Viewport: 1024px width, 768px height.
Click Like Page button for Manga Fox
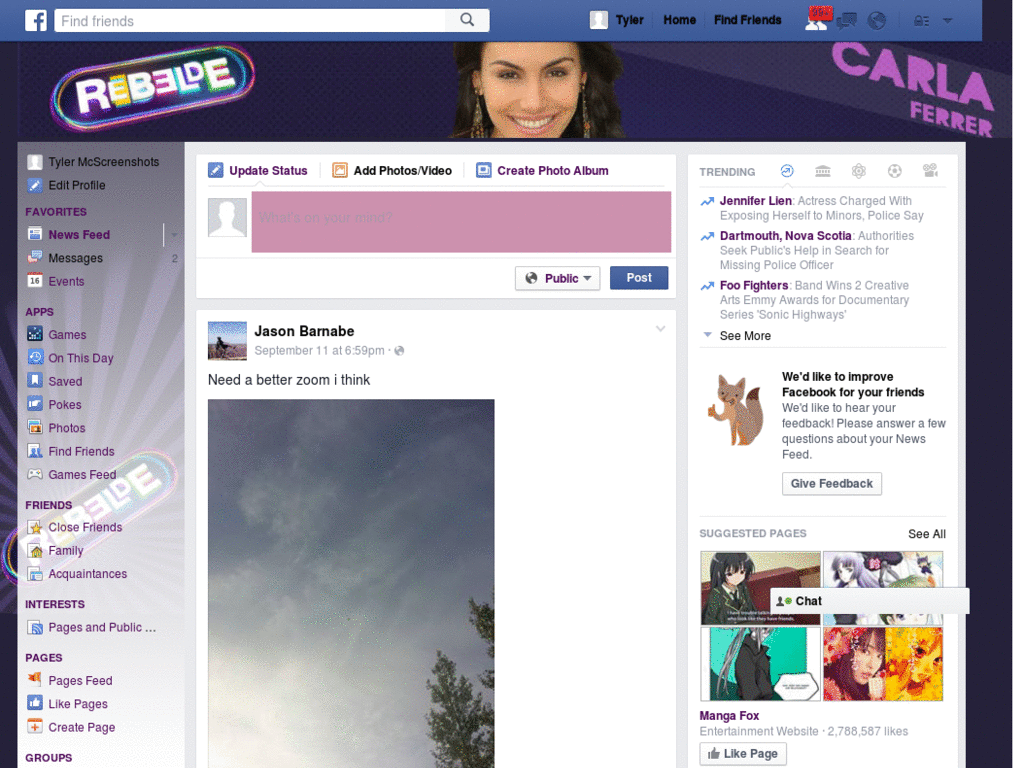[743, 754]
